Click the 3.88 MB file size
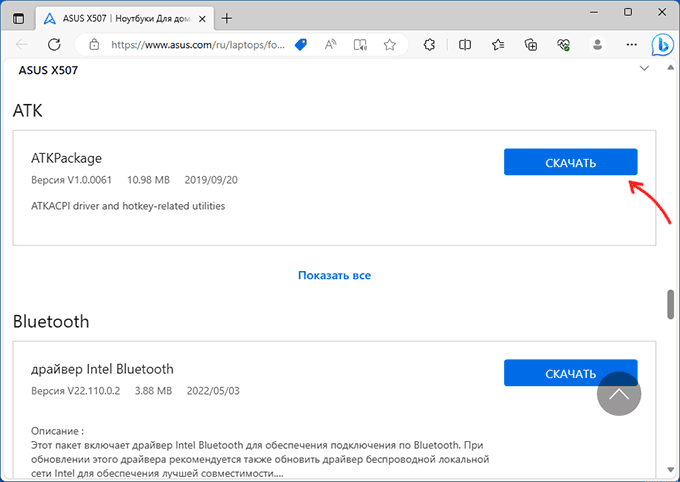 [x=153, y=391]
